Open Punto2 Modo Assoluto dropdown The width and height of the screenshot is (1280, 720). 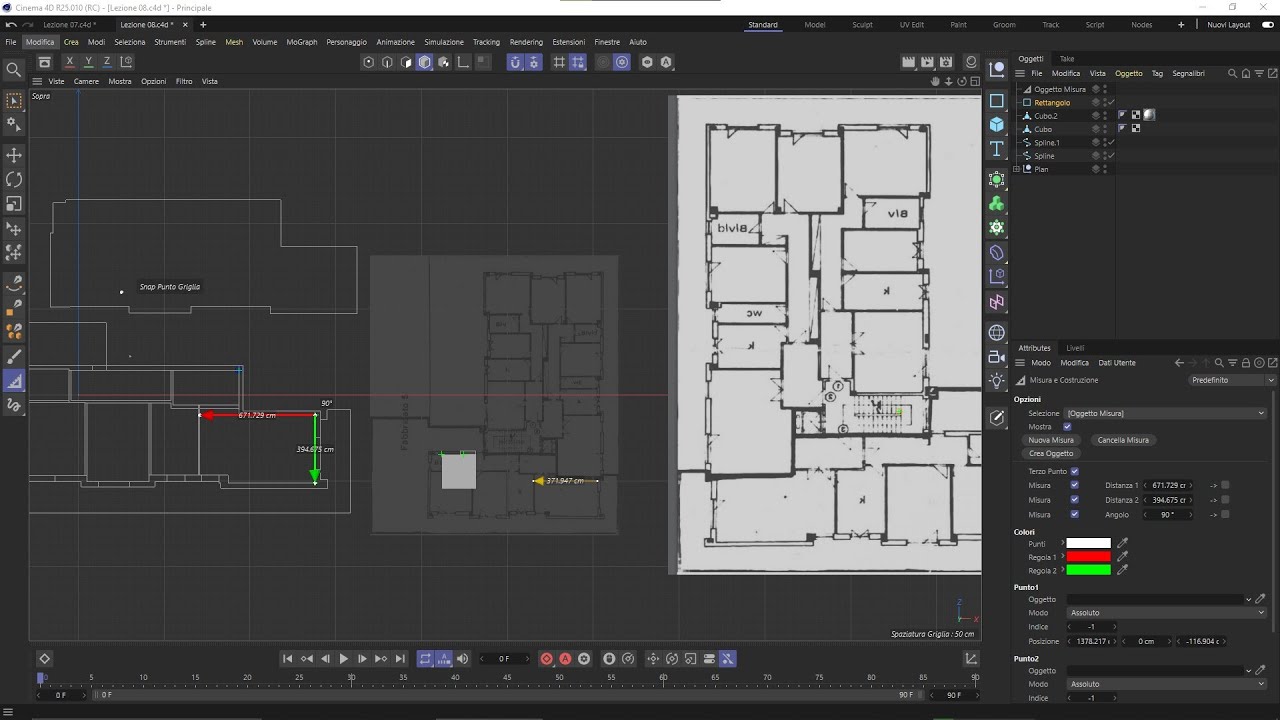1167,684
